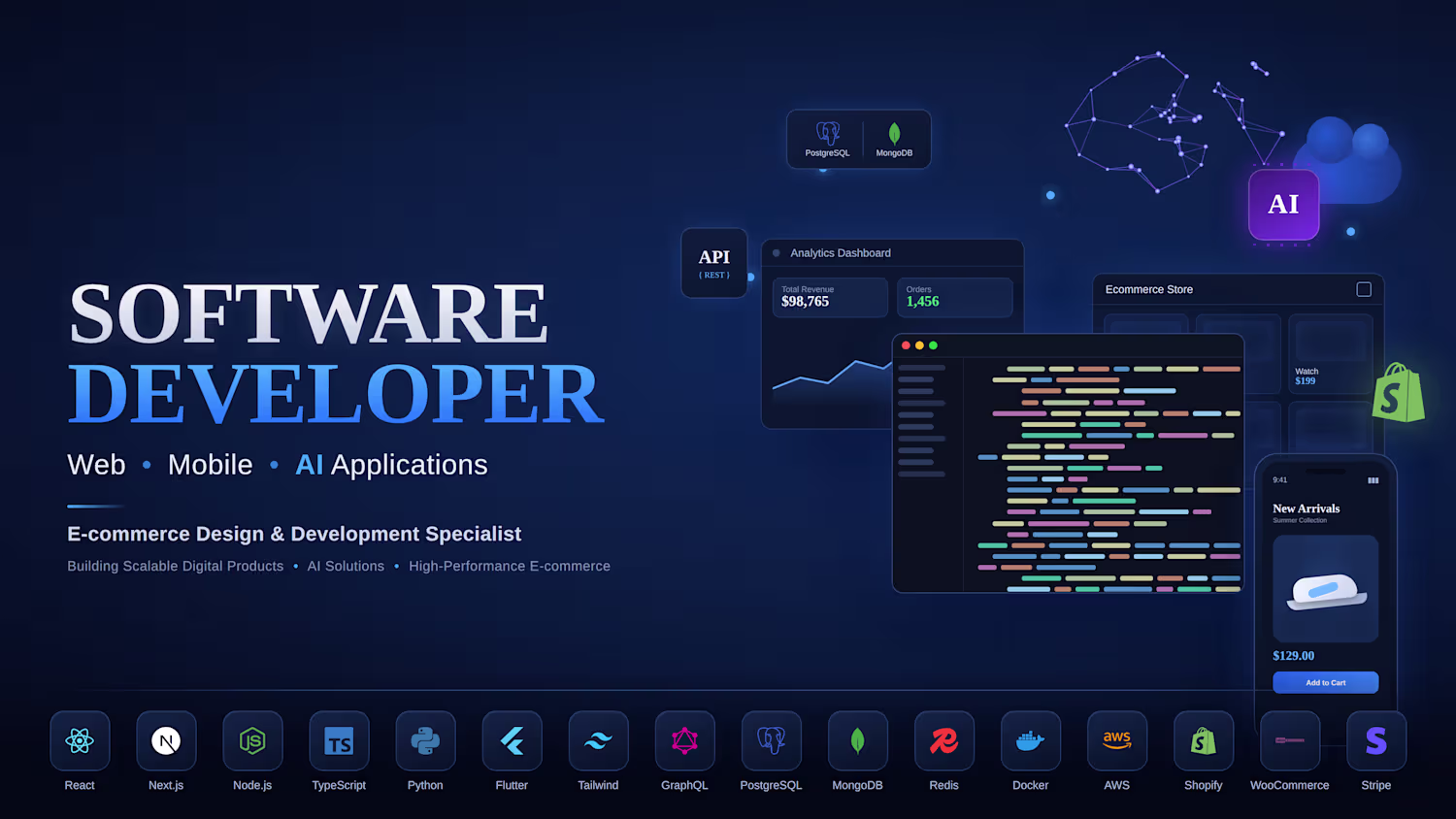Click the shoe product image in the phone
This screenshot has width=1456, height=819.
pos(1325,588)
